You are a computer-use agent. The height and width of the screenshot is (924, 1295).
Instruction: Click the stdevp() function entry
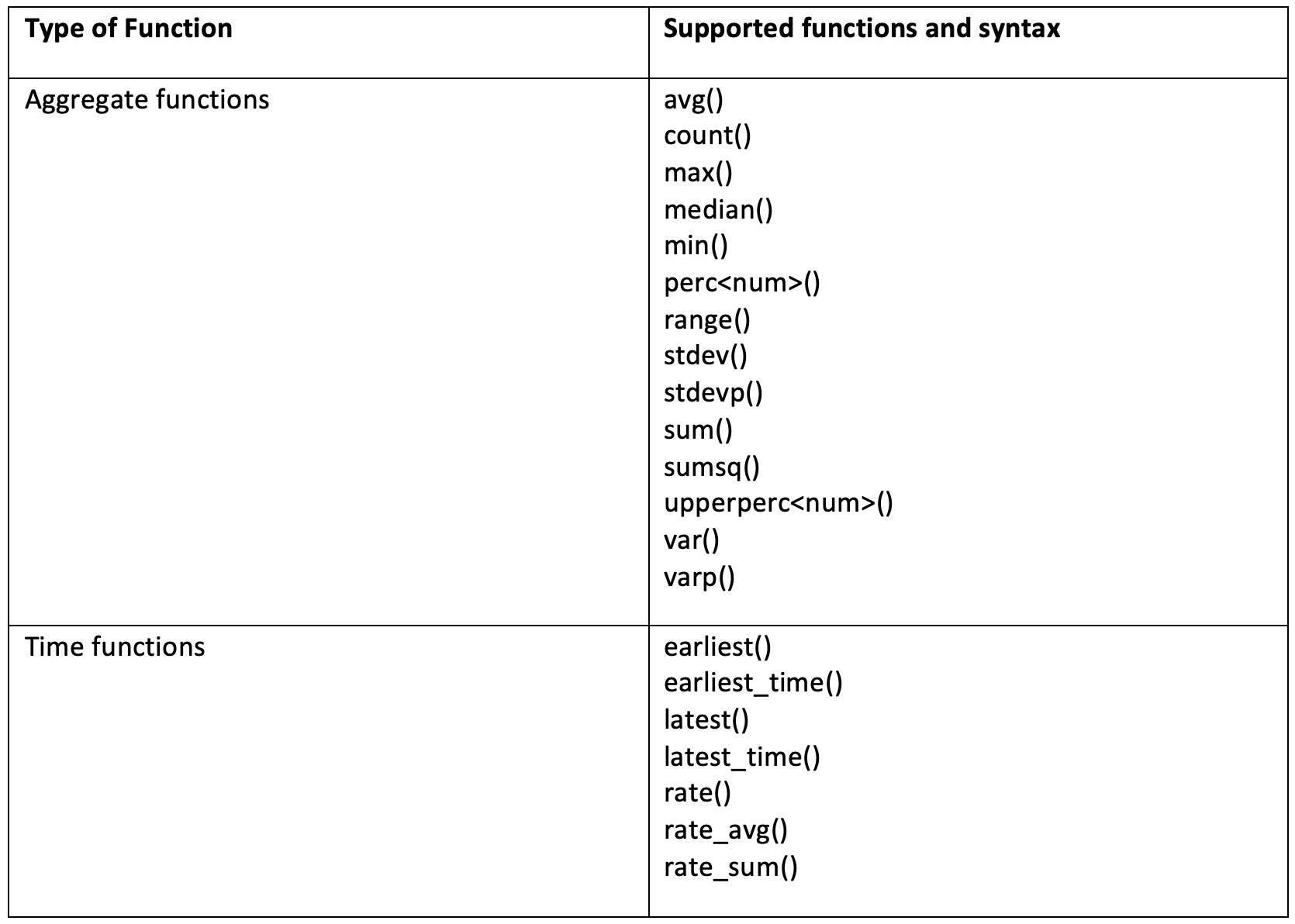tap(713, 393)
